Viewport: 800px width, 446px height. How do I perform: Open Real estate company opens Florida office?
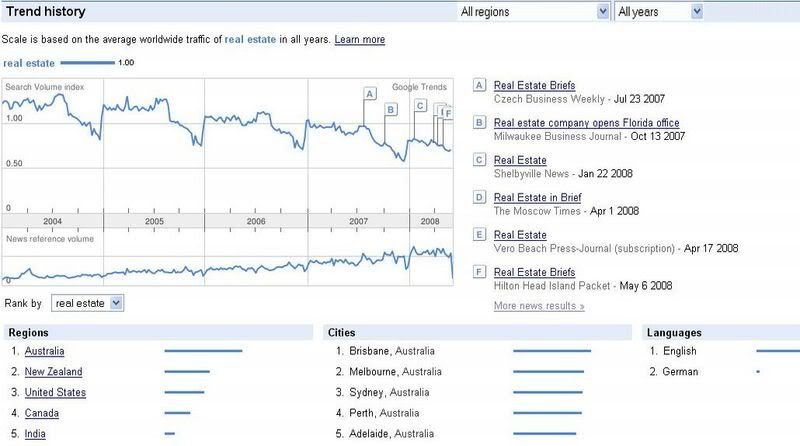click(586, 123)
